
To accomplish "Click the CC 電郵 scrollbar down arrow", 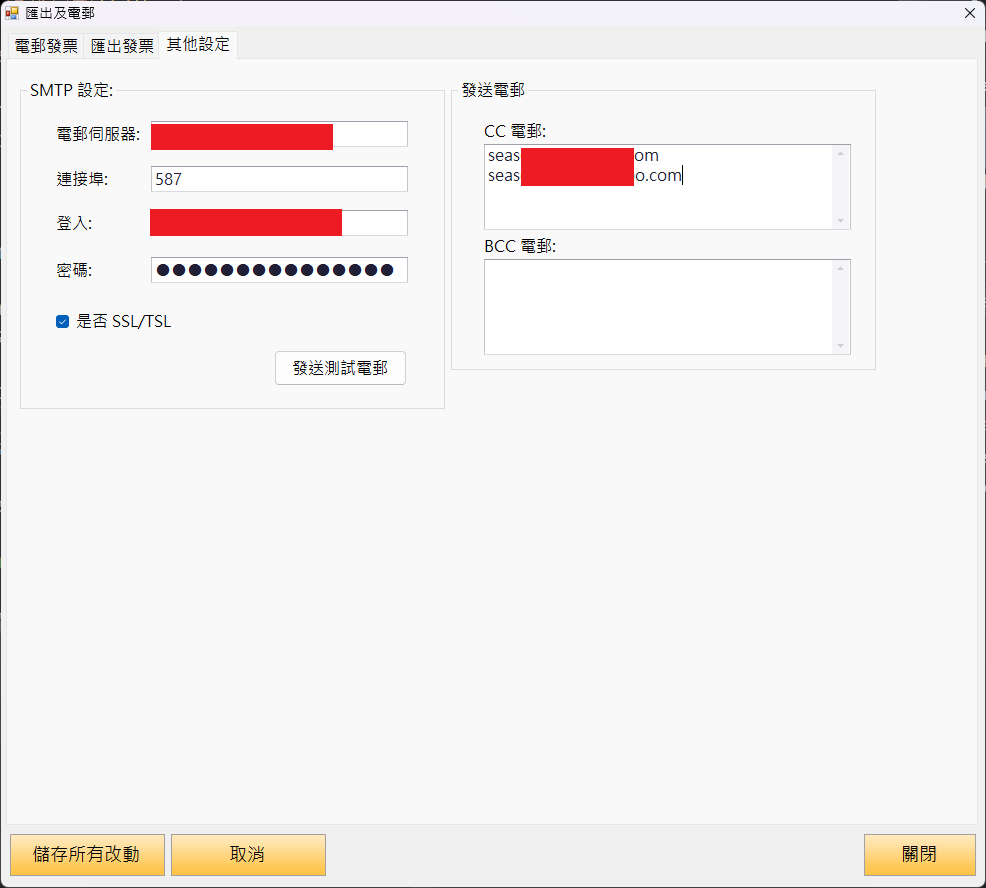I will click(841, 221).
